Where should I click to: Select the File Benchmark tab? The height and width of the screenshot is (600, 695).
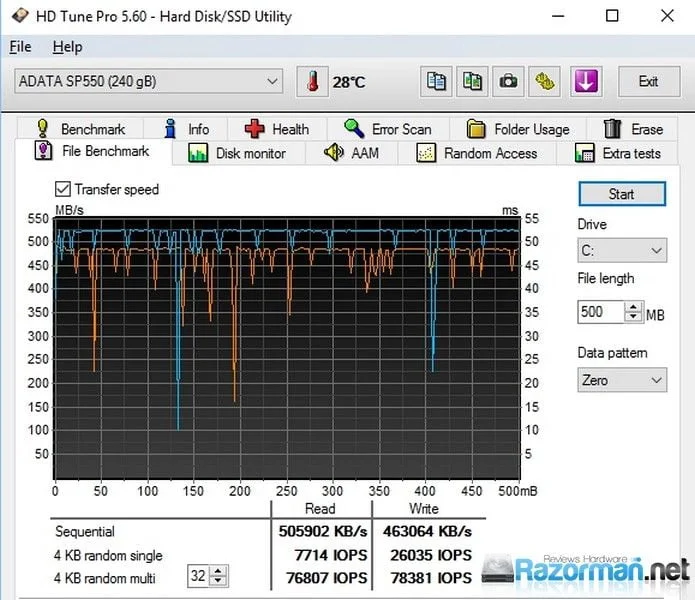click(93, 151)
